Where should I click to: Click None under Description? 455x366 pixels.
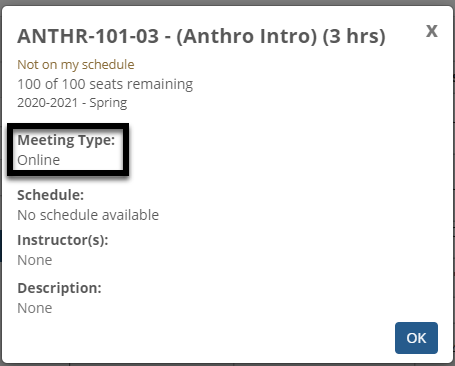35,308
